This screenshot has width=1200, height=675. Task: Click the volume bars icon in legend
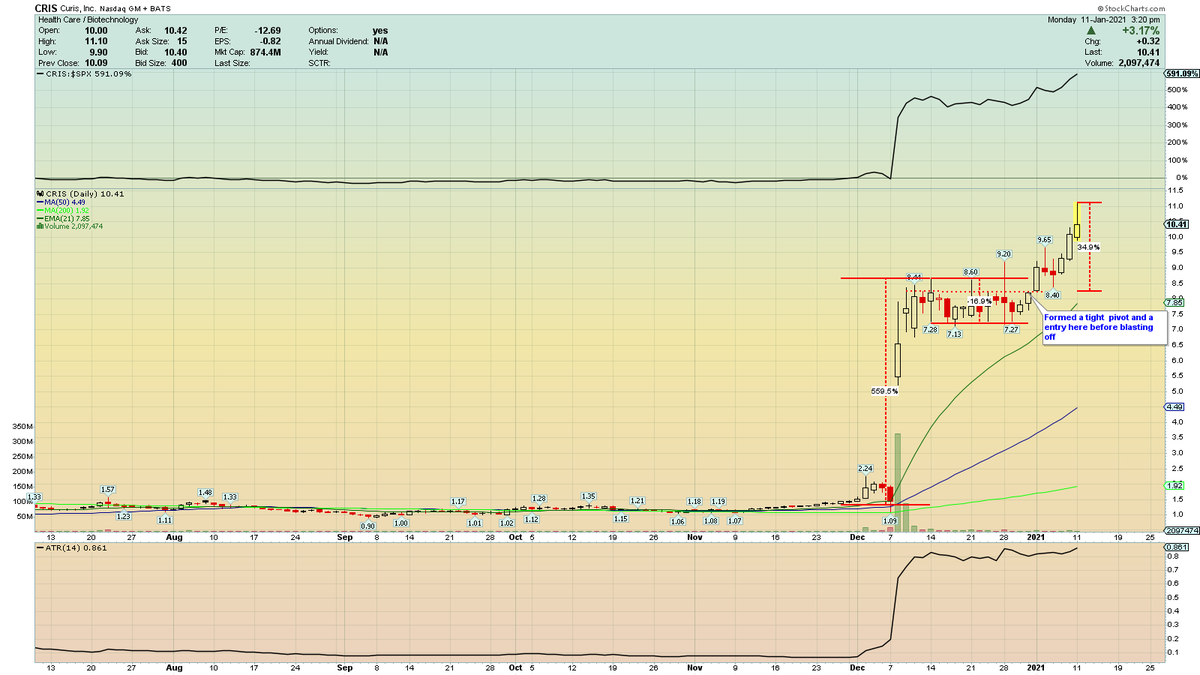click(38, 226)
